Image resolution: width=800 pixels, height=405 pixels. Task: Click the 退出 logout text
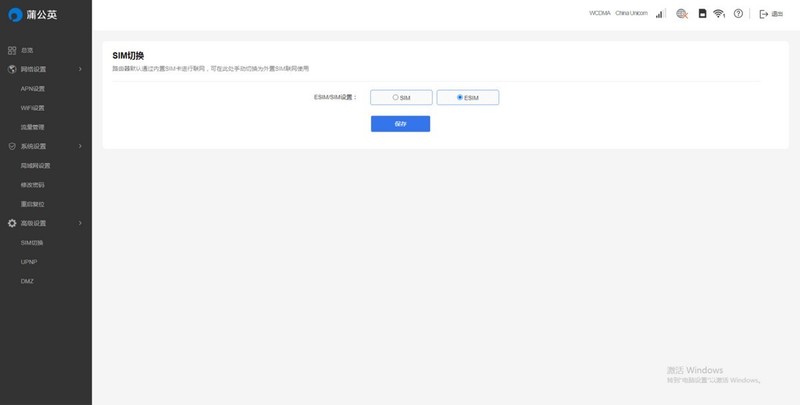[777, 14]
